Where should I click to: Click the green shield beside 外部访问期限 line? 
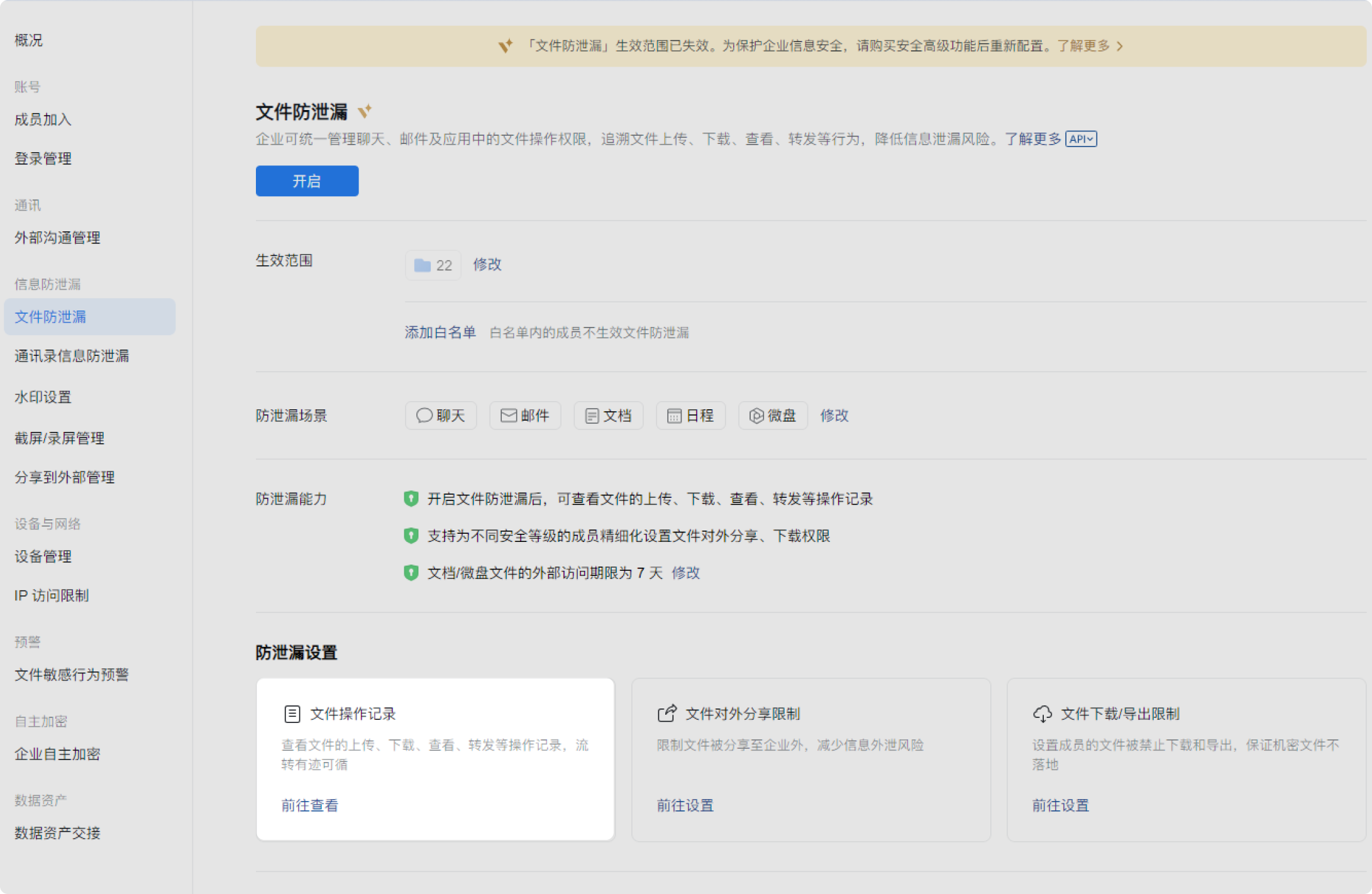point(411,573)
